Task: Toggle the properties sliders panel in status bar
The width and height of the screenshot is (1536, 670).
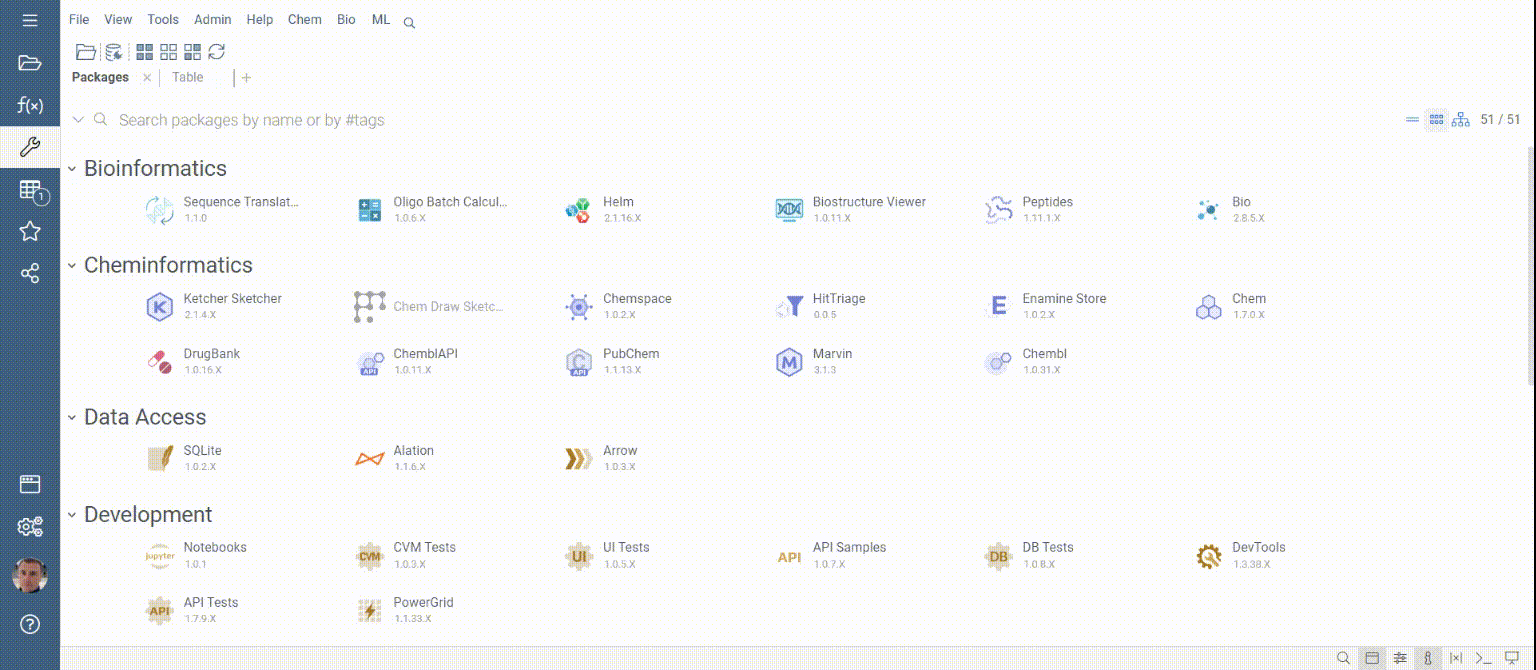Action: 1400,658
